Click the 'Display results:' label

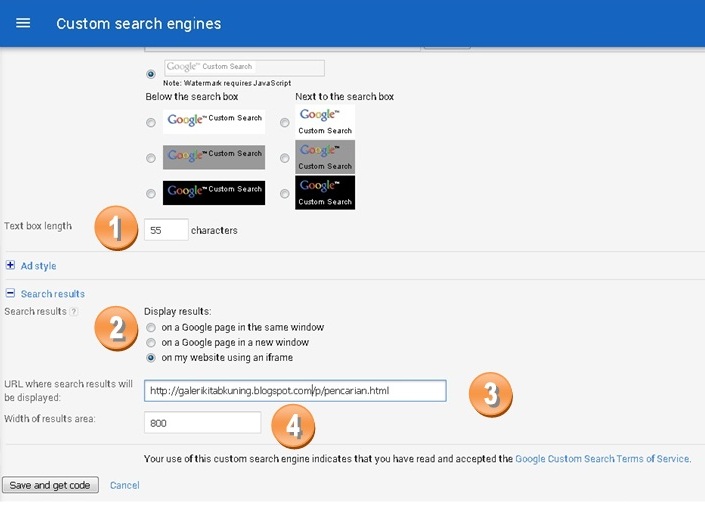[178, 311]
